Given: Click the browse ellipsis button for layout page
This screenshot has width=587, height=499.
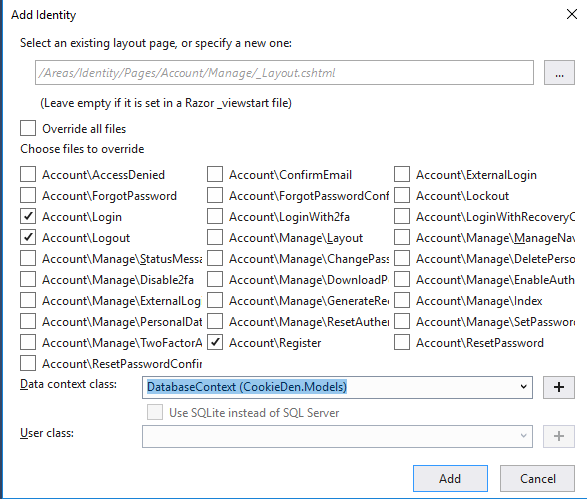Looking at the screenshot, I should click(559, 73).
